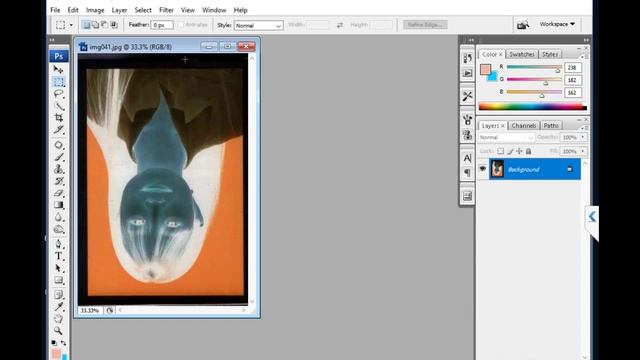Screen dimensions: 640x360
Task: Switch to the Swatches tab
Action: tap(522, 54)
